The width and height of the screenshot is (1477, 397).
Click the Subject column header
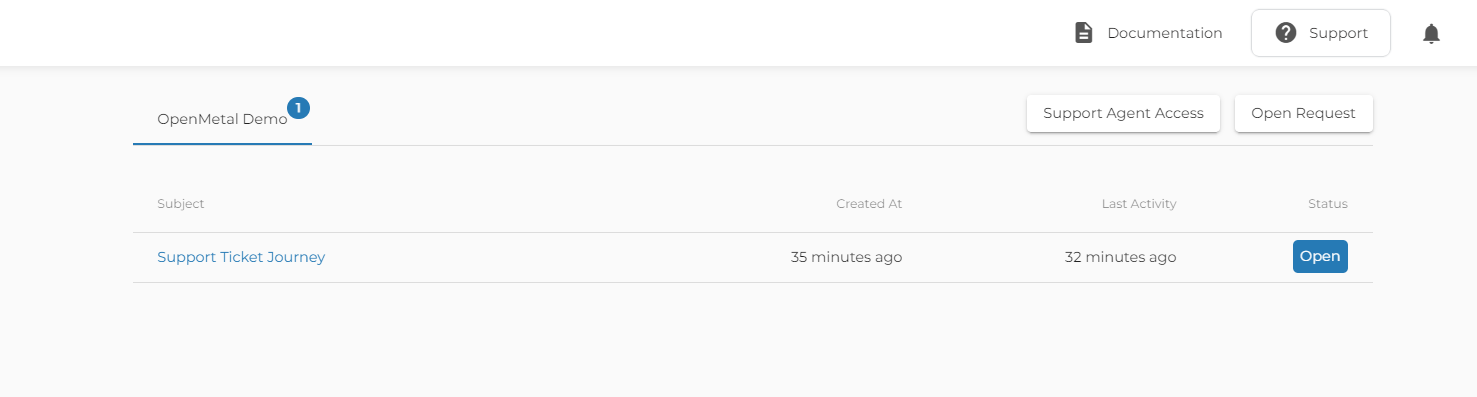[180, 203]
